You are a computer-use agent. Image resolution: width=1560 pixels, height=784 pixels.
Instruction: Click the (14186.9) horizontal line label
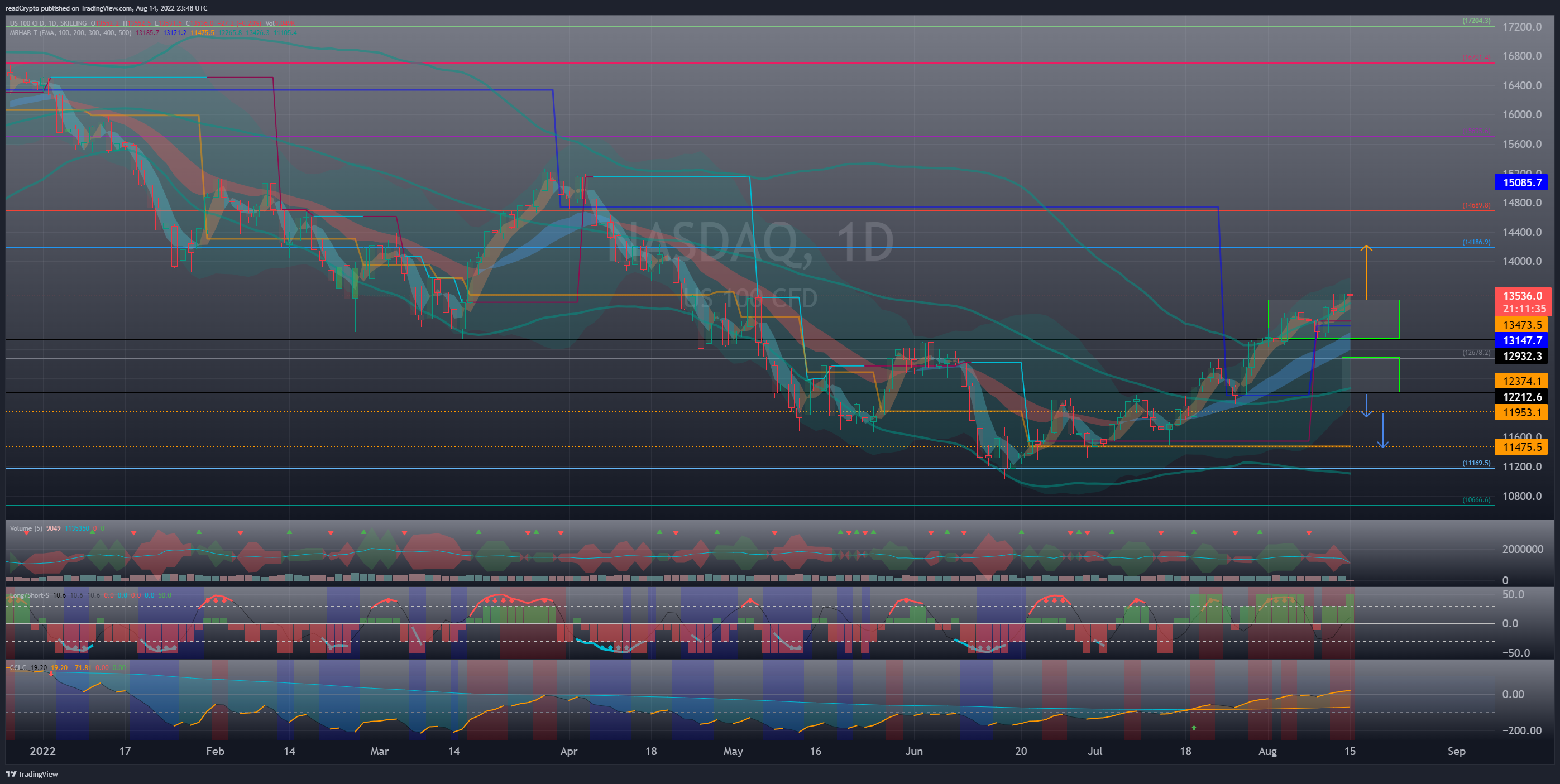[x=1476, y=242]
